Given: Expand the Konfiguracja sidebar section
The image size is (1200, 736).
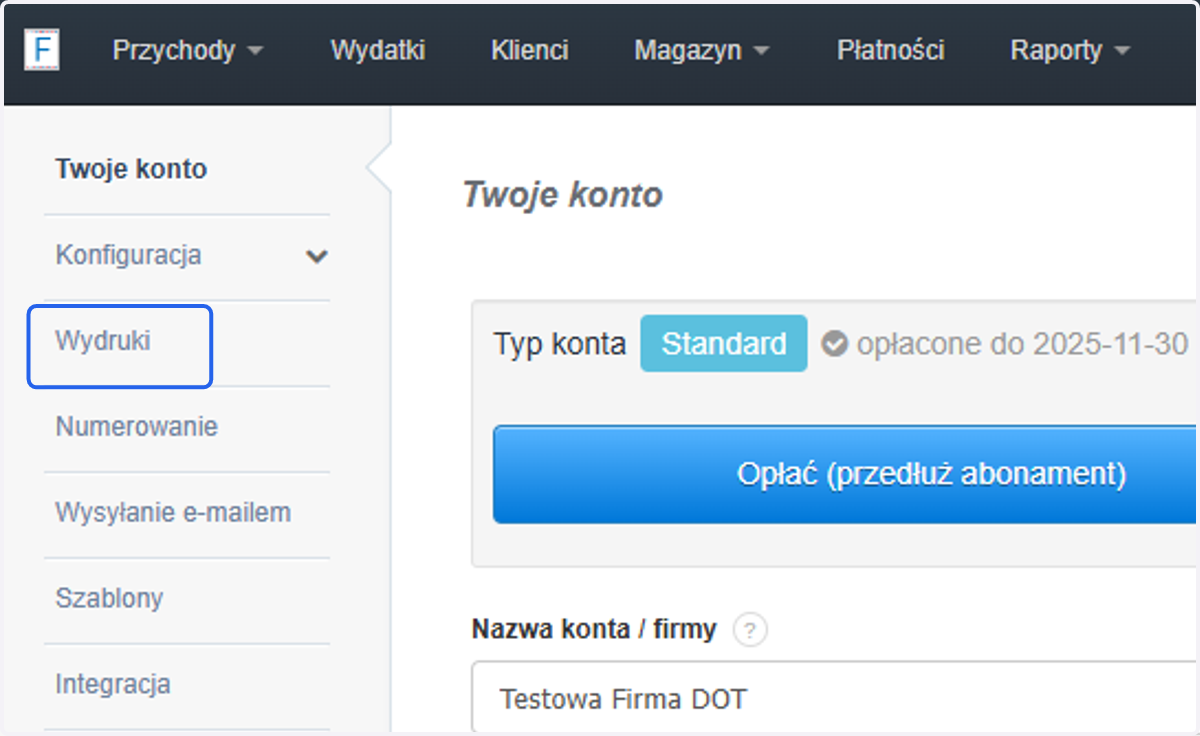Looking at the screenshot, I should [187, 256].
